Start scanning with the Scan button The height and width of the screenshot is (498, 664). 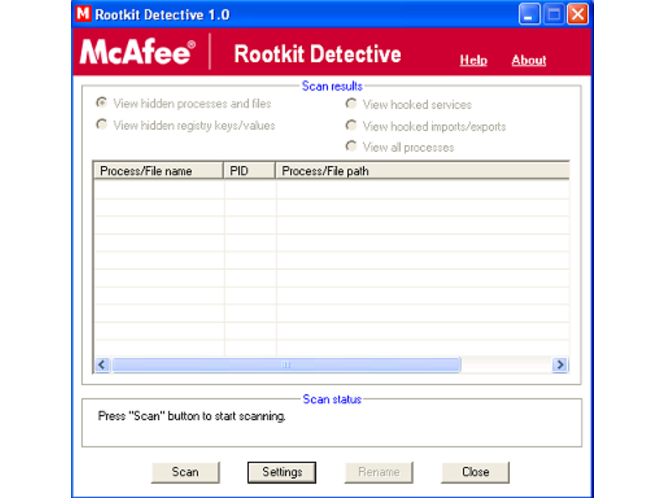[x=185, y=472]
